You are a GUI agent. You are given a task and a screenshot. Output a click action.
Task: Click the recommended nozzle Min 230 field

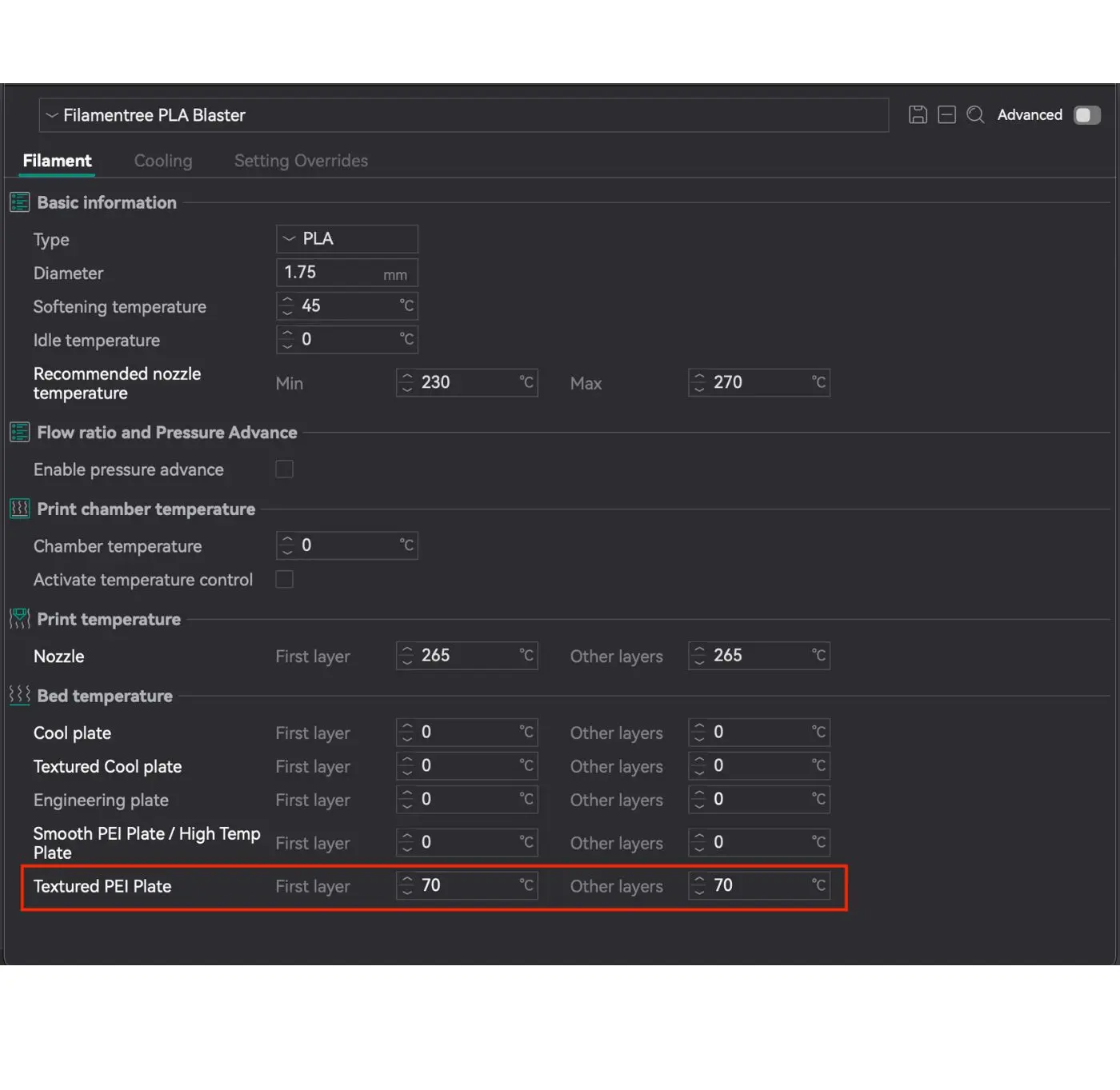[x=467, y=382]
